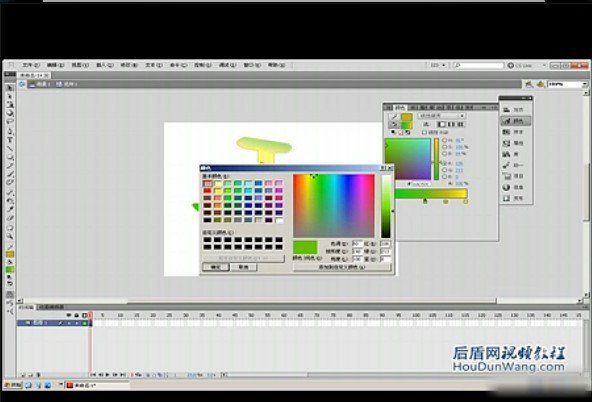This screenshot has height=402, width=592.
Task: Select the Pencil tool
Action: tap(10, 165)
